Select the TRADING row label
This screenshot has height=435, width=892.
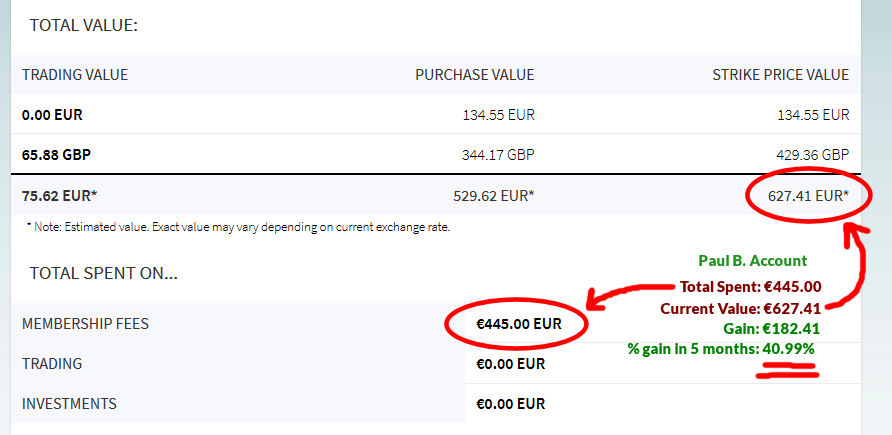(x=52, y=363)
